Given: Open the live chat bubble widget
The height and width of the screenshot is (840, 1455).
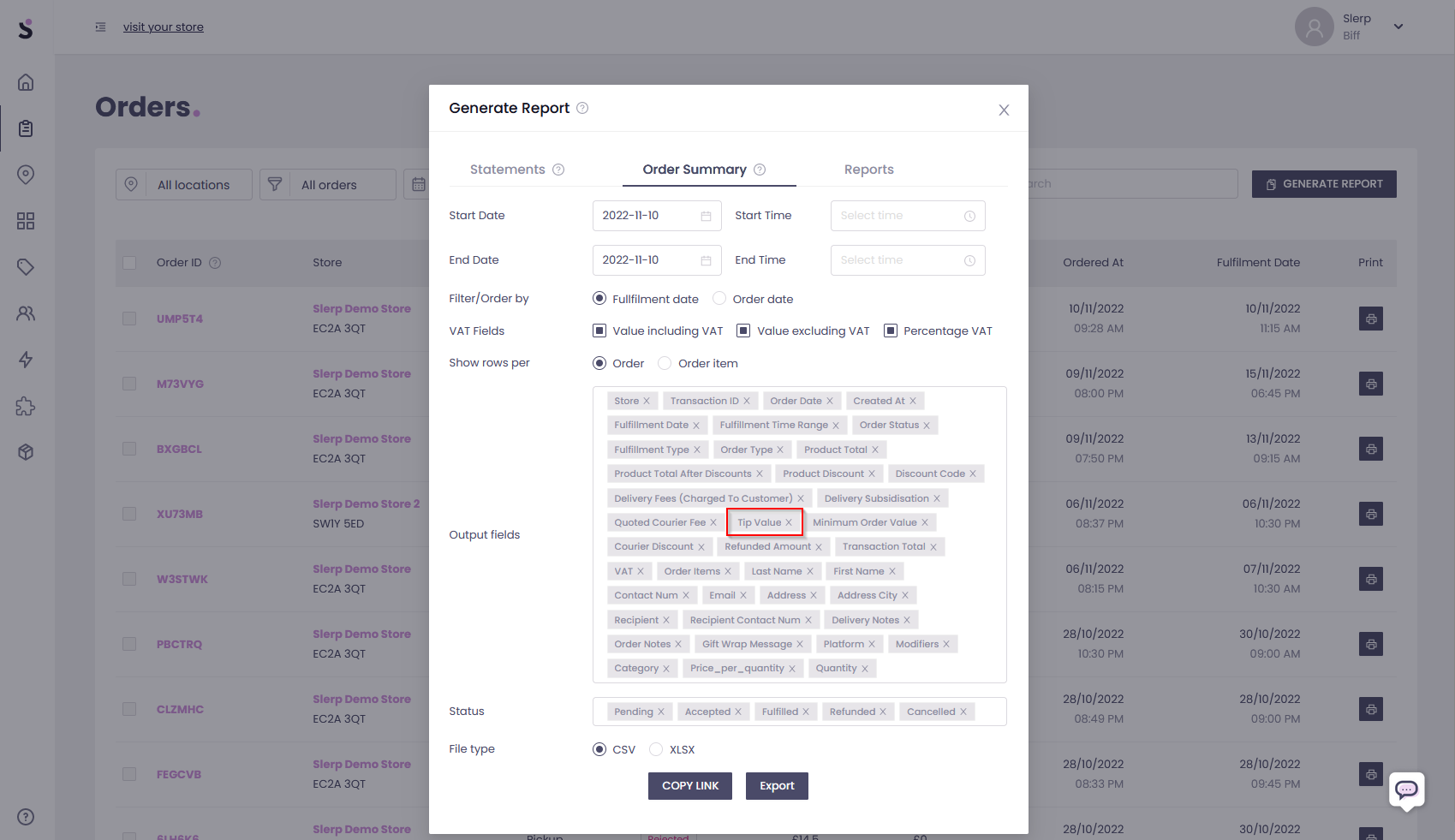Looking at the screenshot, I should (x=1406, y=789).
